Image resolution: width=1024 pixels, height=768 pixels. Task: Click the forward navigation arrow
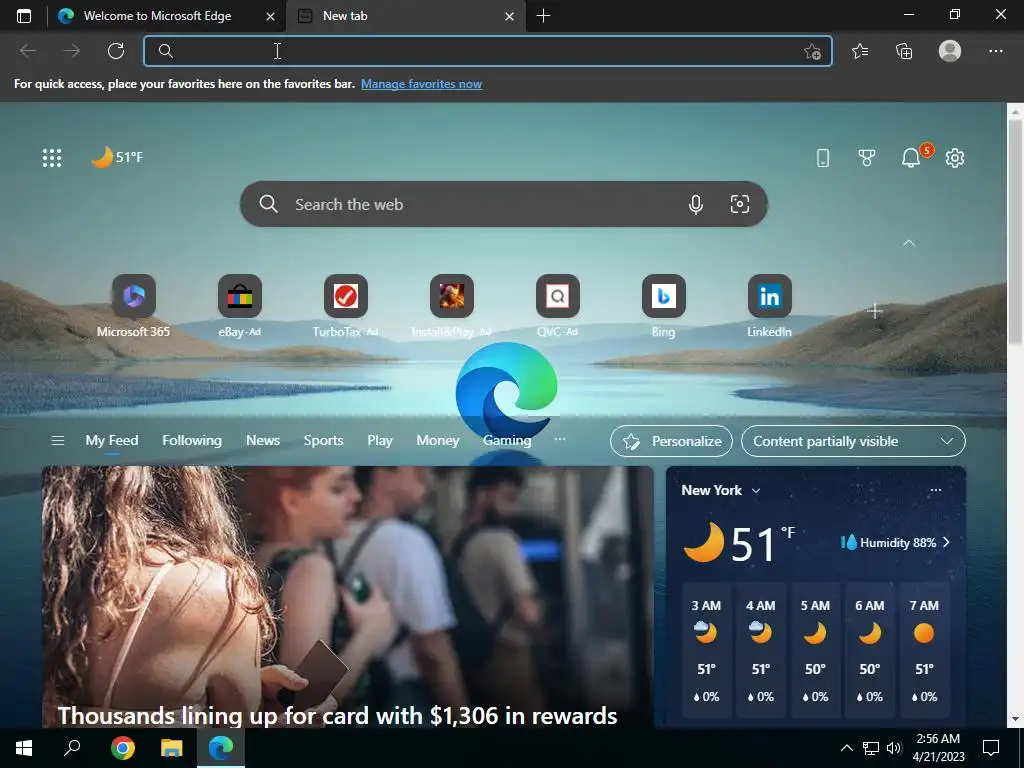tap(72, 51)
